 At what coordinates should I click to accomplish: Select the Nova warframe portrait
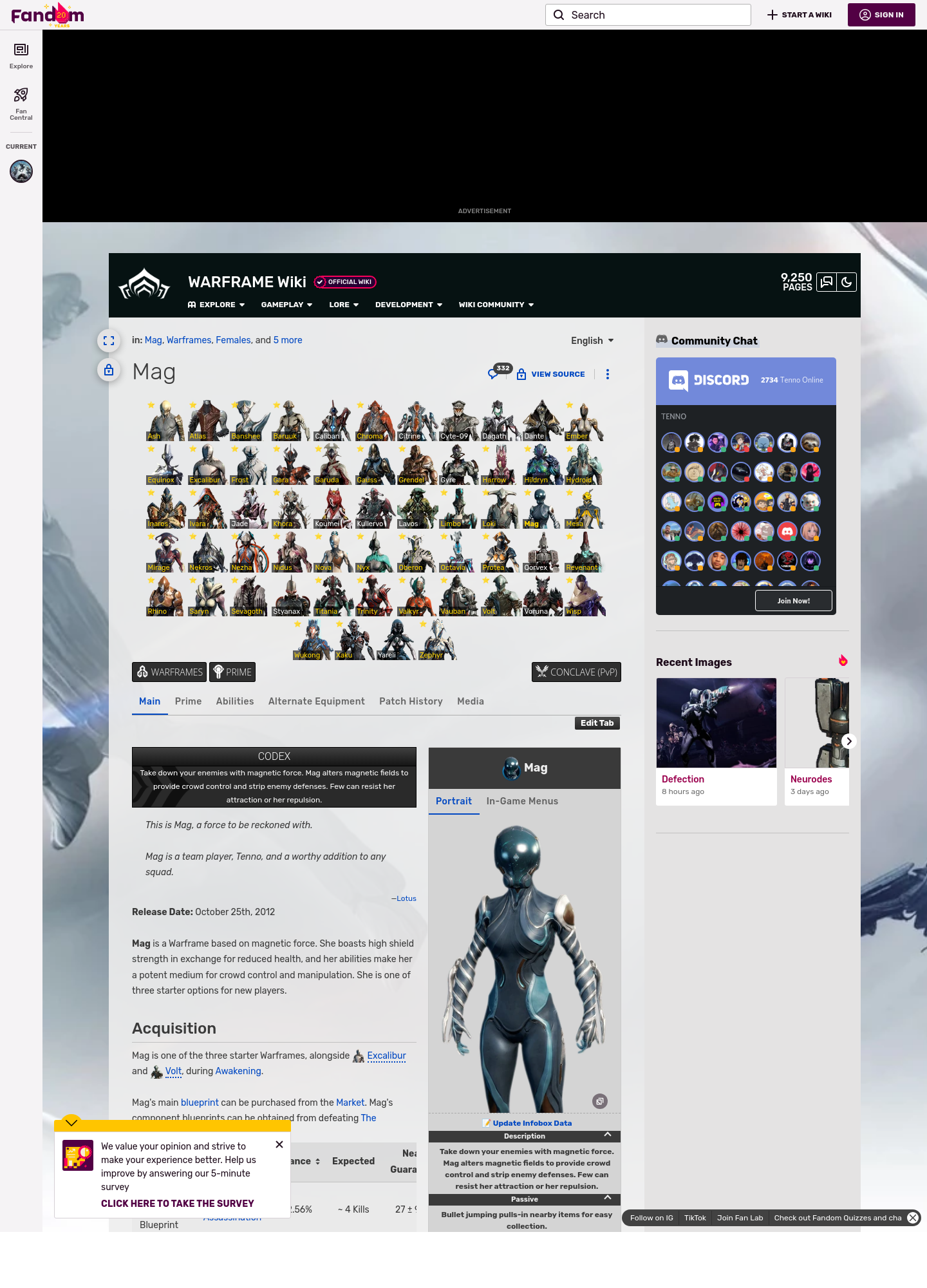point(333,551)
